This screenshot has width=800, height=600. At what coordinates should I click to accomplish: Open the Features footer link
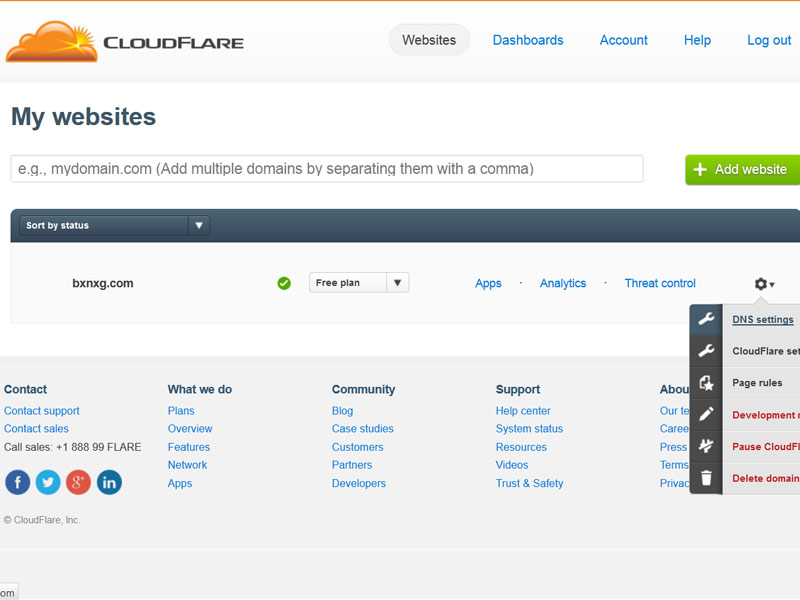189,447
